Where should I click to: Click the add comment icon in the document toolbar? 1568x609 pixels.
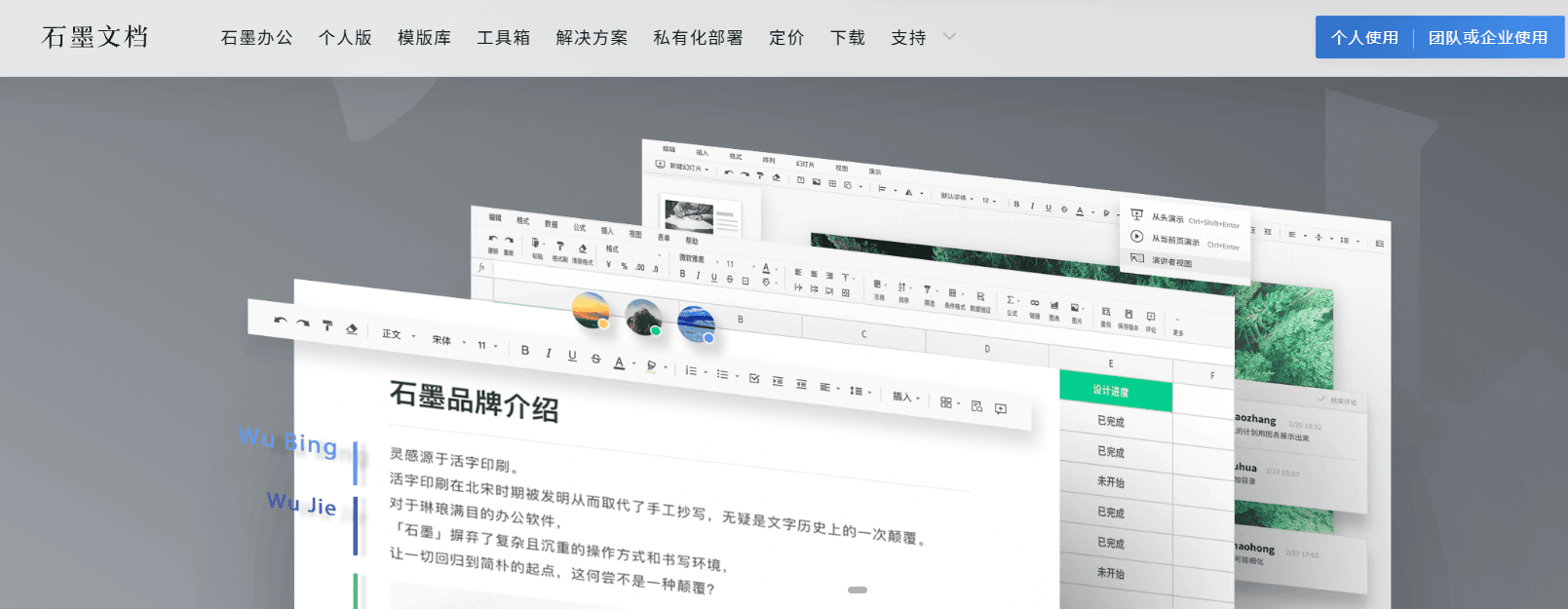tap(1001, 409)
